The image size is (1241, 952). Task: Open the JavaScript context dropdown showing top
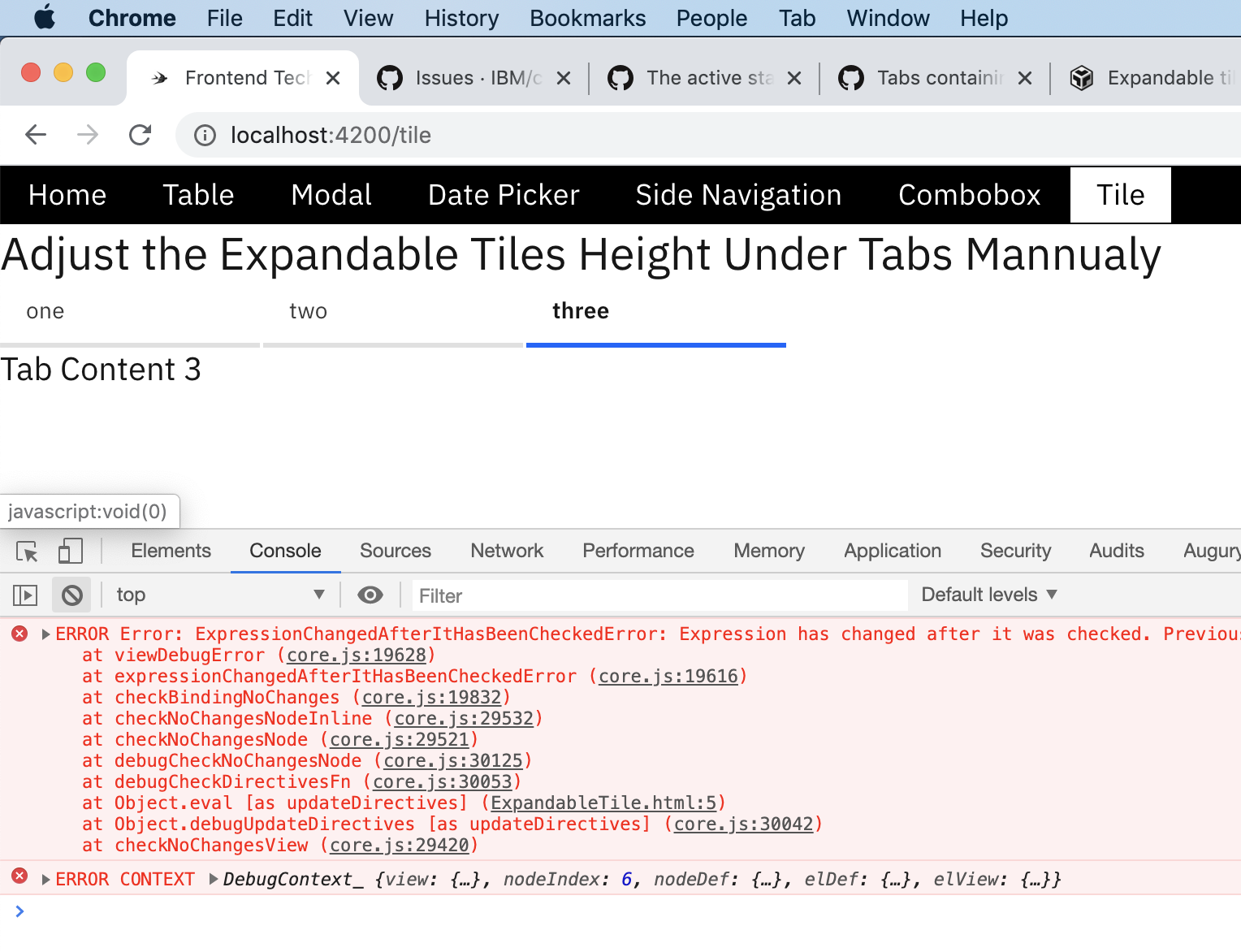[219, 595]
